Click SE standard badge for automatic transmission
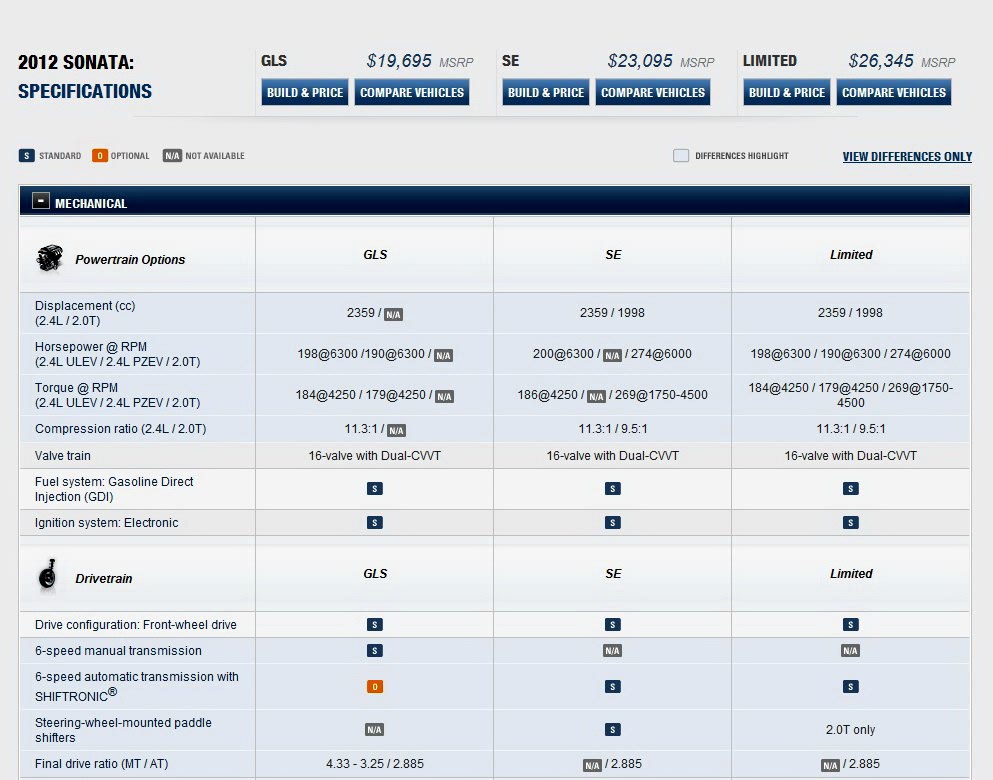The image size is (993, 780). tap(612, 687)
